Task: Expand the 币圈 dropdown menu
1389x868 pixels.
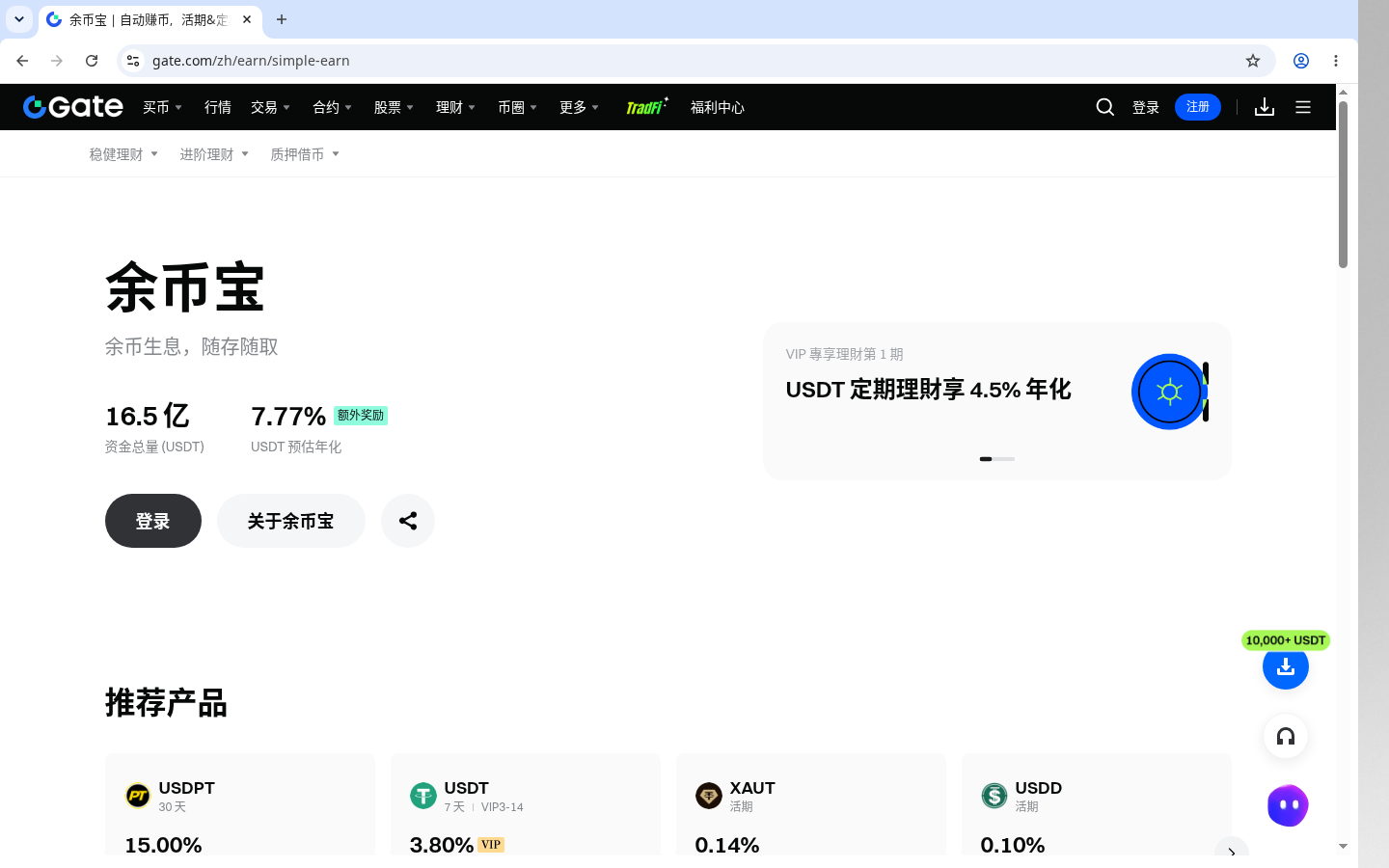Action: point(517,107)
